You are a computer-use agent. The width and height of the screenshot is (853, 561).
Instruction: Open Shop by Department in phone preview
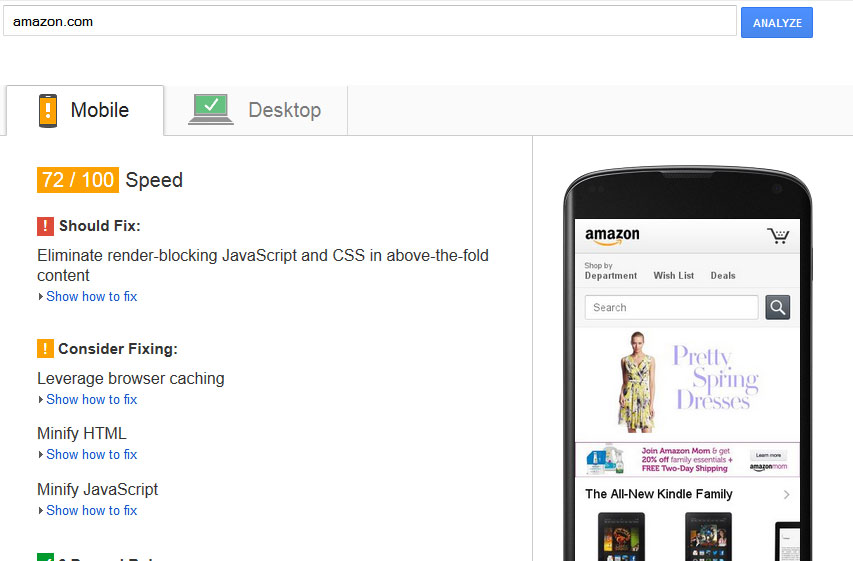click(x=610, y=270)
